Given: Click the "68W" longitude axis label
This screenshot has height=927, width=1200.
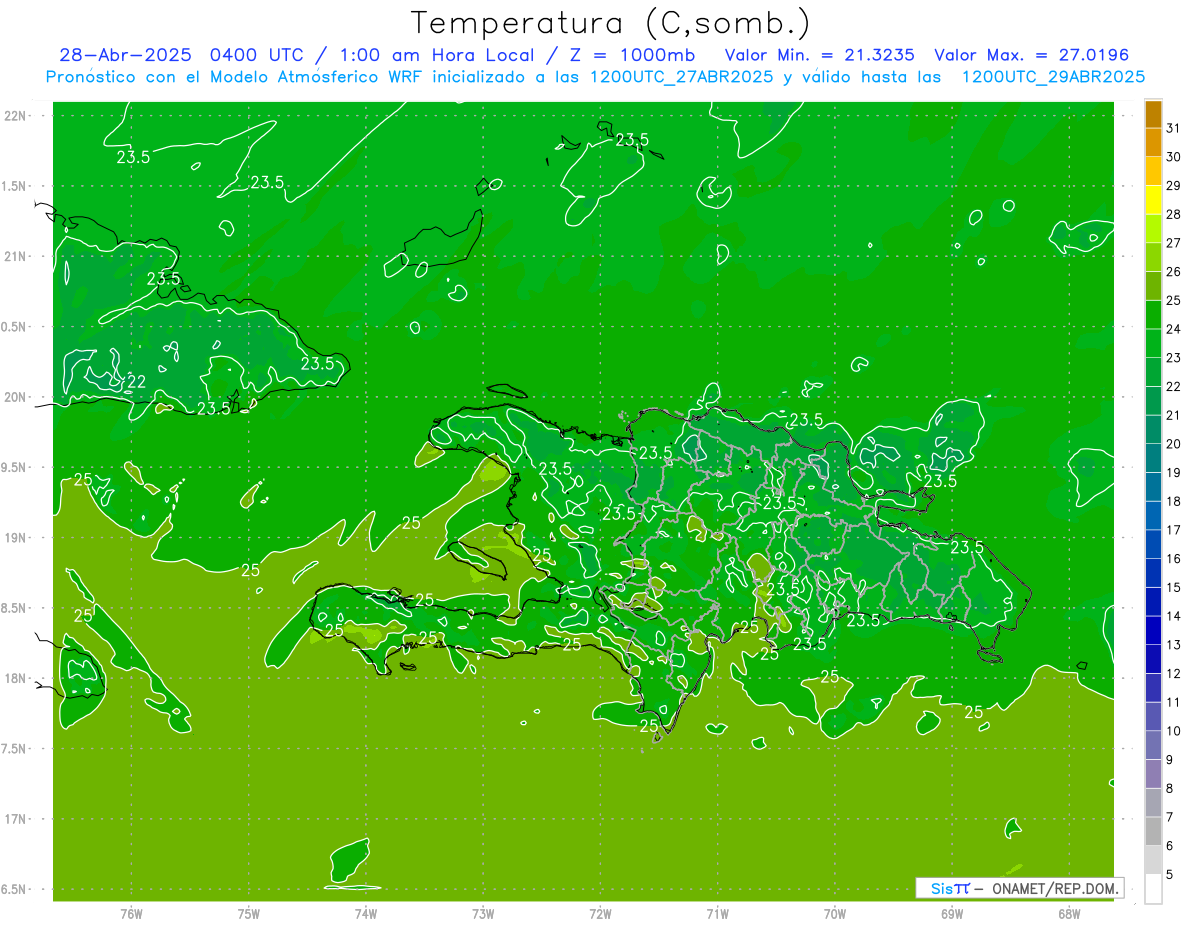Looking at the screenshot, I should tap(1069, 913).
